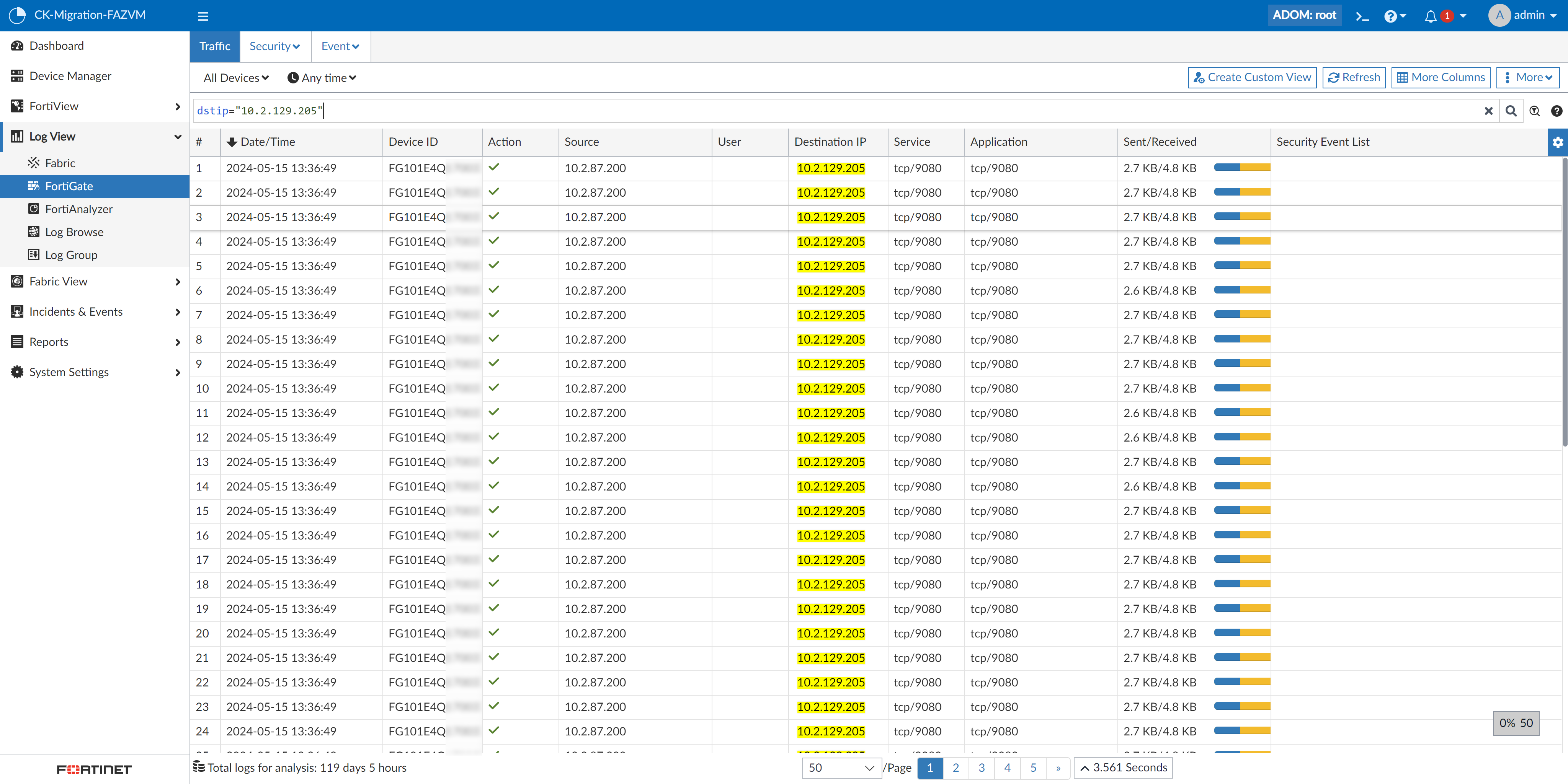Open the Event menu
Image resolution: width=1568 pixels, height=784 pixels.
pos(340,46)
